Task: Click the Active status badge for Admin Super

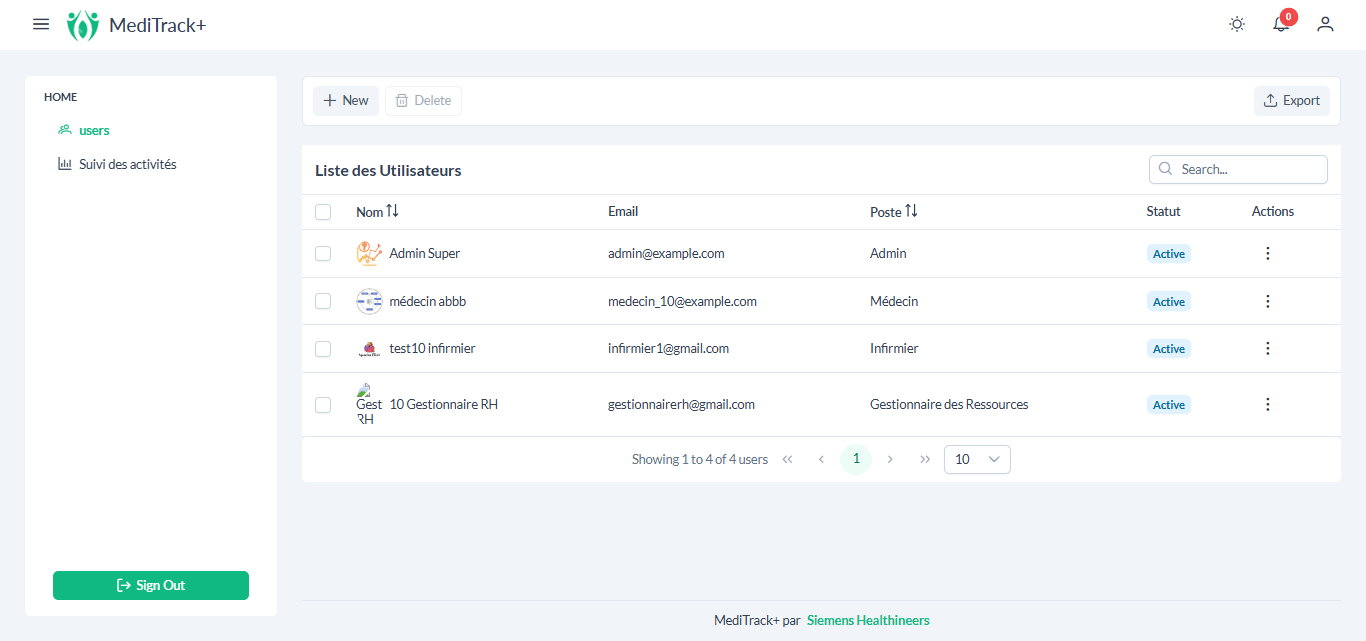Action: point(1168,254)
